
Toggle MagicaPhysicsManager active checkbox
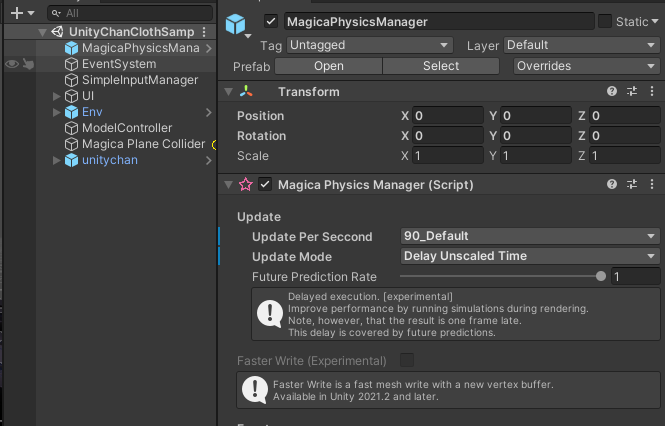pos(271,21)
